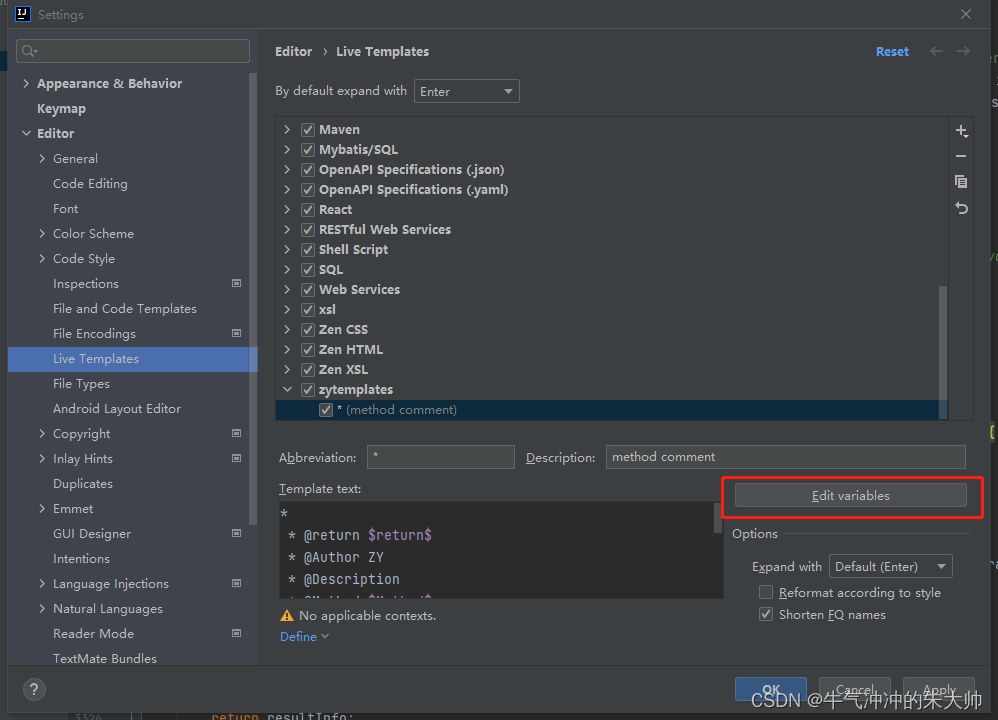
Task: Click project-level icon beside File Encodings
Action: [x=236, y=333]
